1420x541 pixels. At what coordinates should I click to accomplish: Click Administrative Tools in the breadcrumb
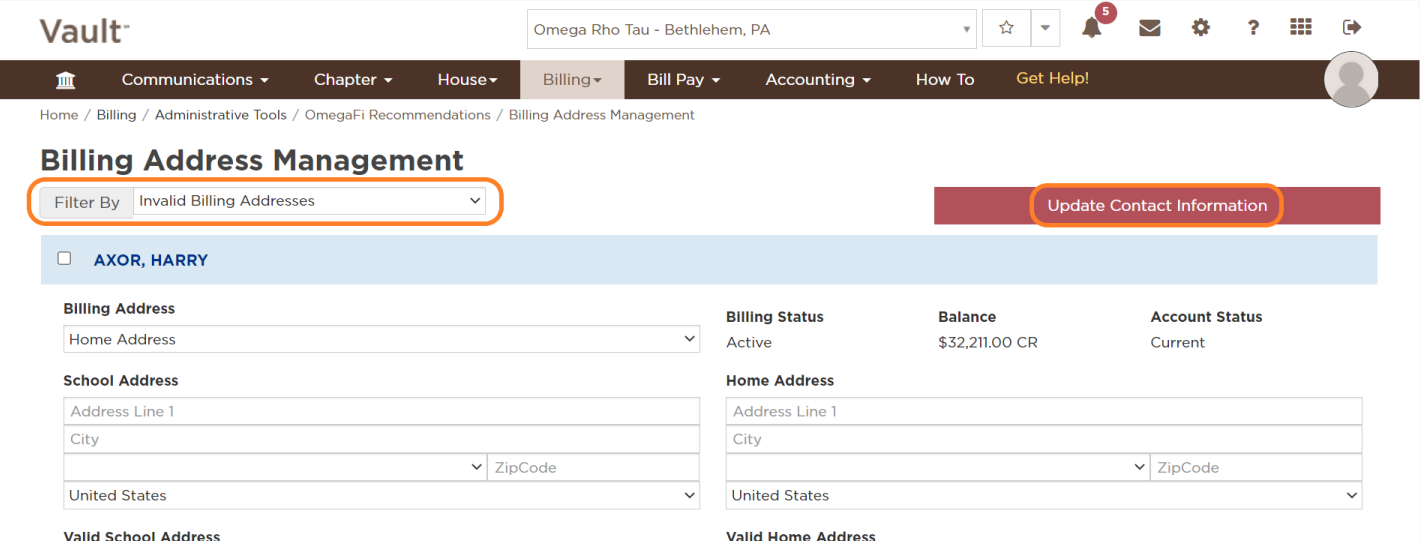[220, 115]
